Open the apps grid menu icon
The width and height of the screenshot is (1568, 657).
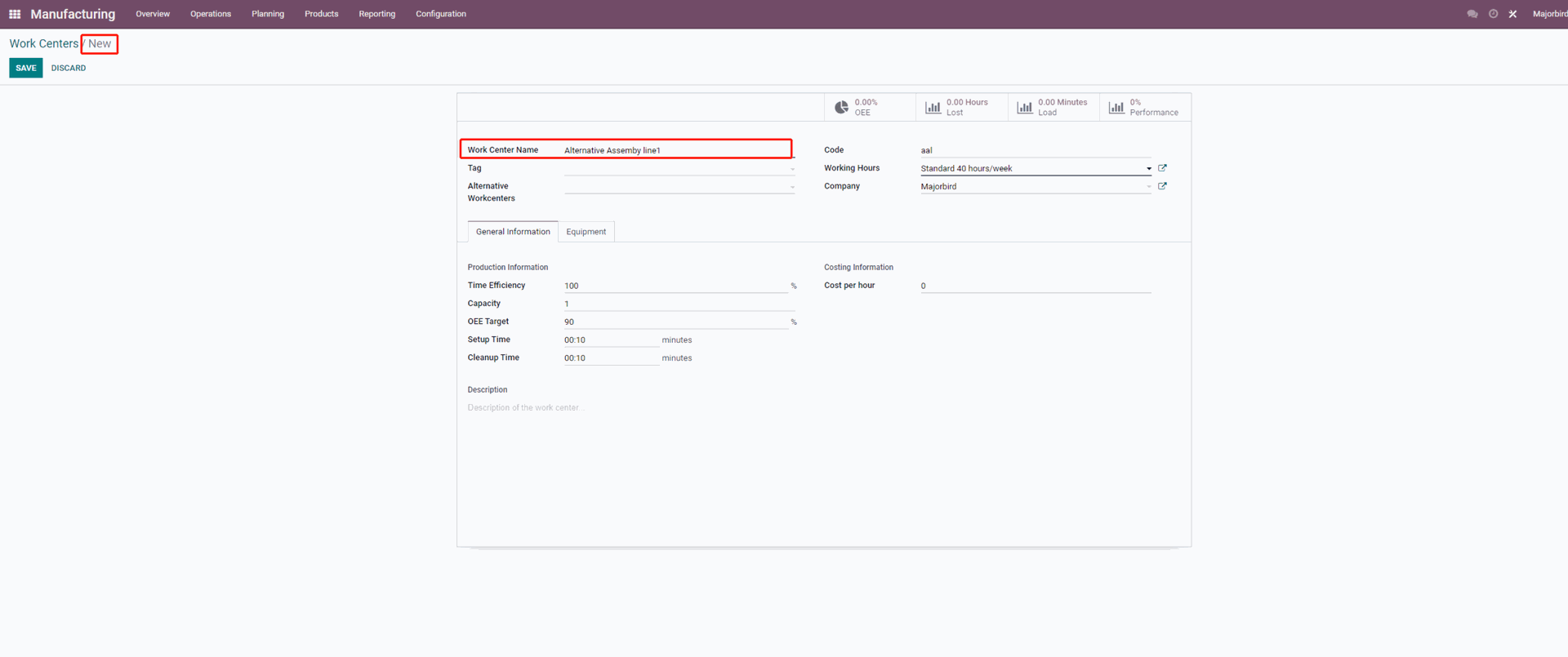pos(15,14)
